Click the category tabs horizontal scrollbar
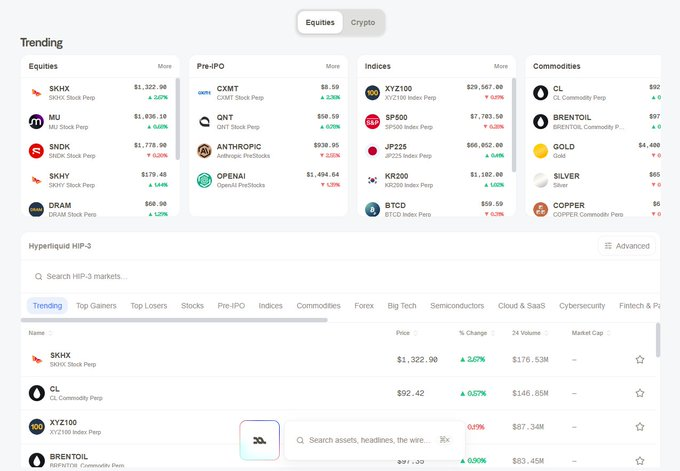 pos(174,320)
